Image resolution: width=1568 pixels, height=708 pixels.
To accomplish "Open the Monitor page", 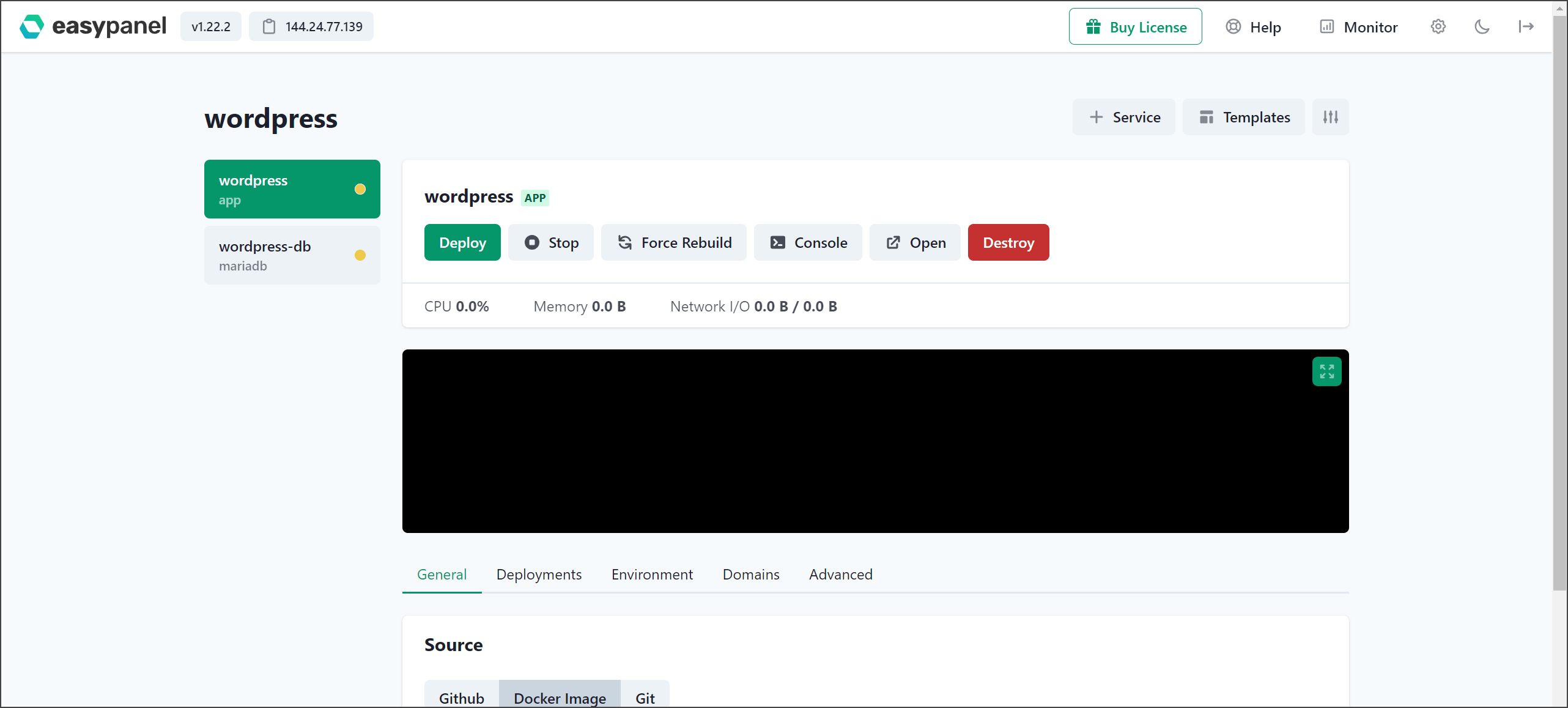I will pyautogui.click(x=1358, y=26).
